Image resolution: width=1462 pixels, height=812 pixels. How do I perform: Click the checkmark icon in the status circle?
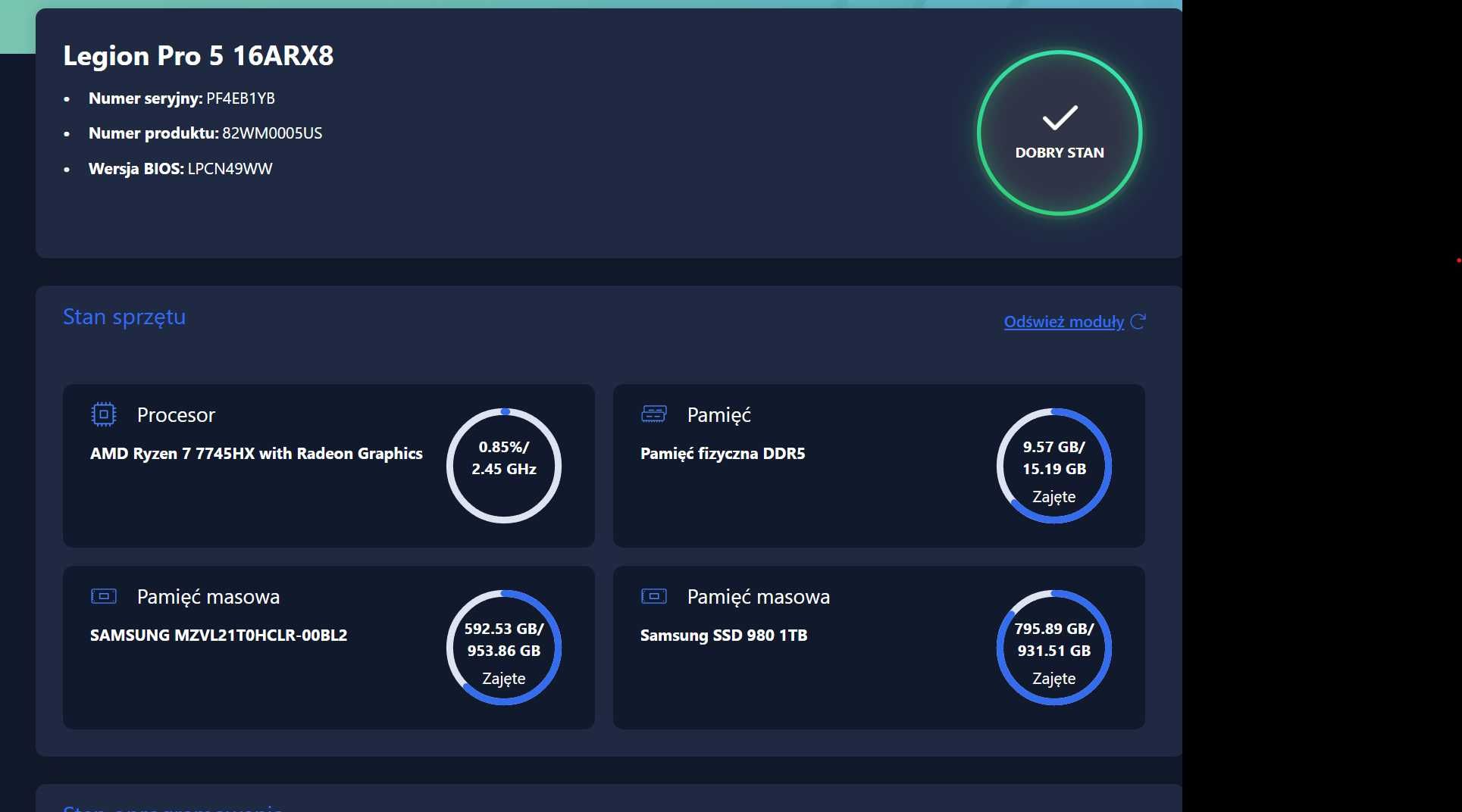1060,117
